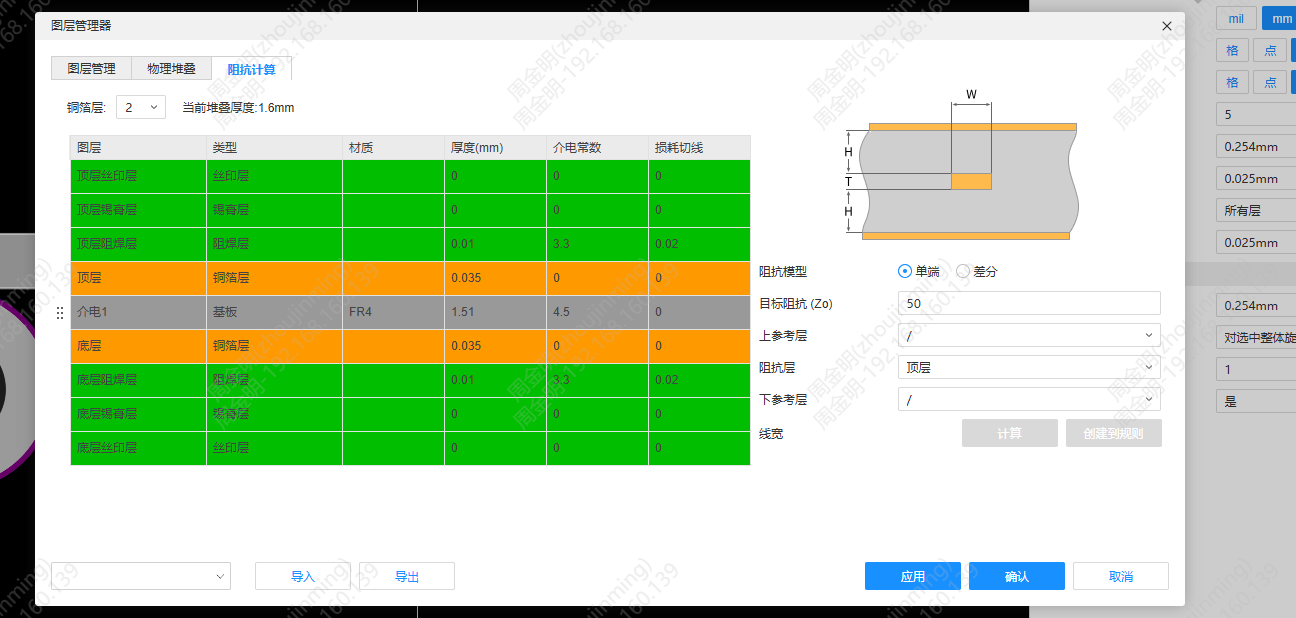Click the 确认 button
This screenshot has width=1296, height=618.
point(1017,576)
